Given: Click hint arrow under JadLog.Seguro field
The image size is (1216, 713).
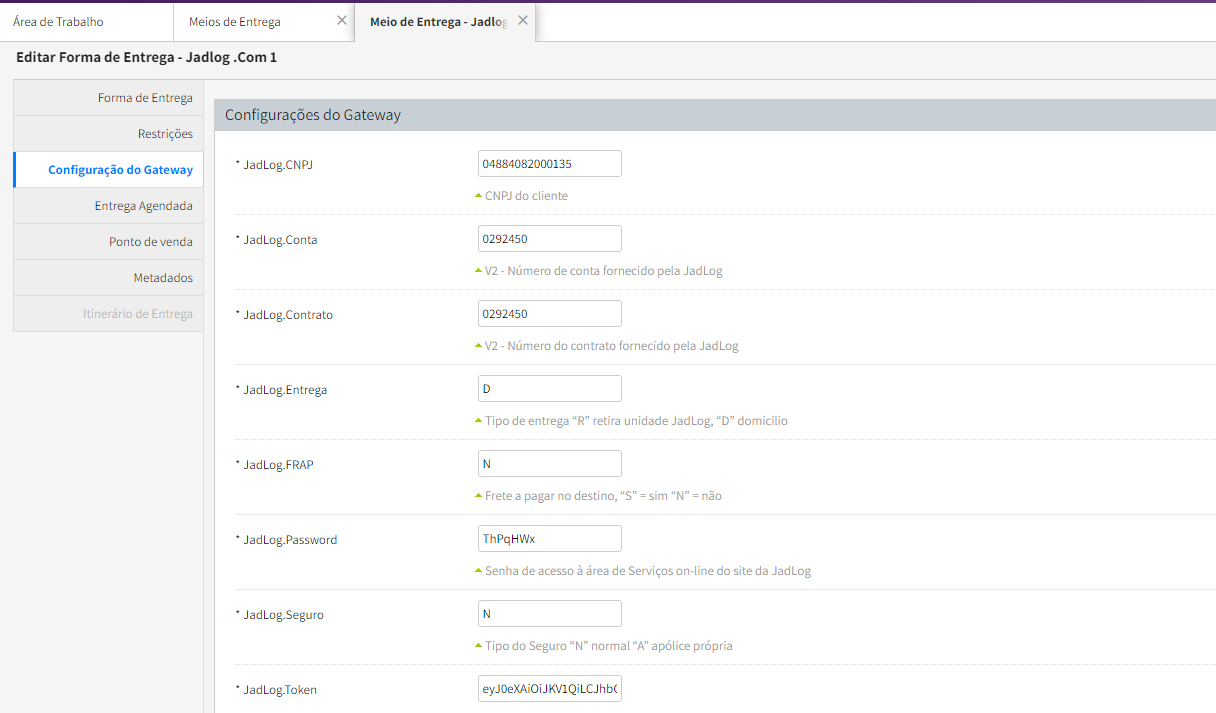Looking at the screenshot, I should coord(478,646).
